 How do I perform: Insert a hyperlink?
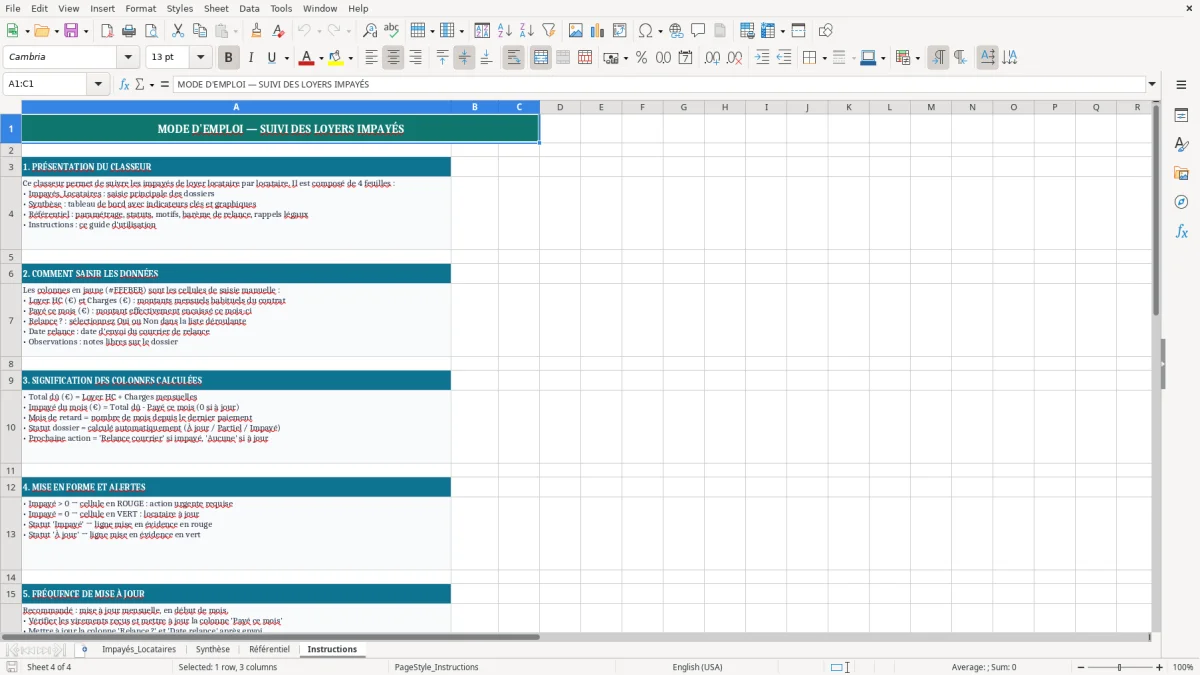click(676, 31)
